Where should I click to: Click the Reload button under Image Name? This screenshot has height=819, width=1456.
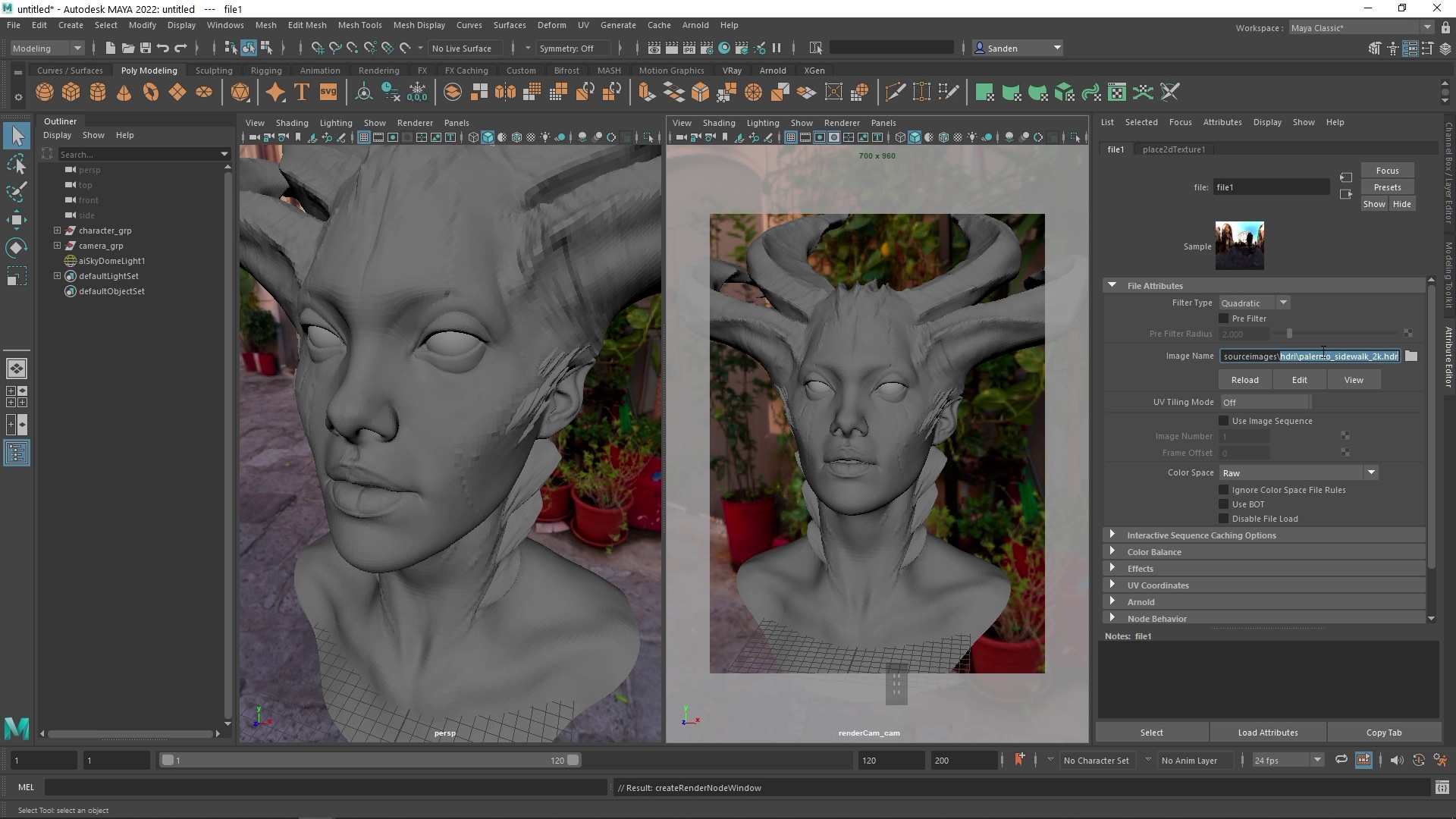(x=1244, y=379)
